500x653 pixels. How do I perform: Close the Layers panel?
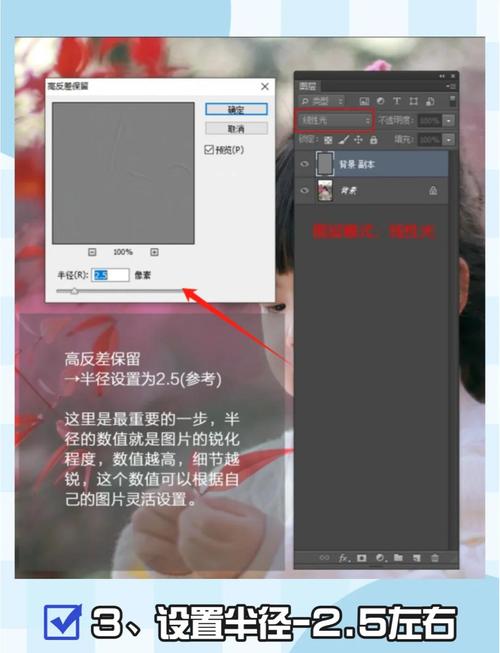(453, 76)
